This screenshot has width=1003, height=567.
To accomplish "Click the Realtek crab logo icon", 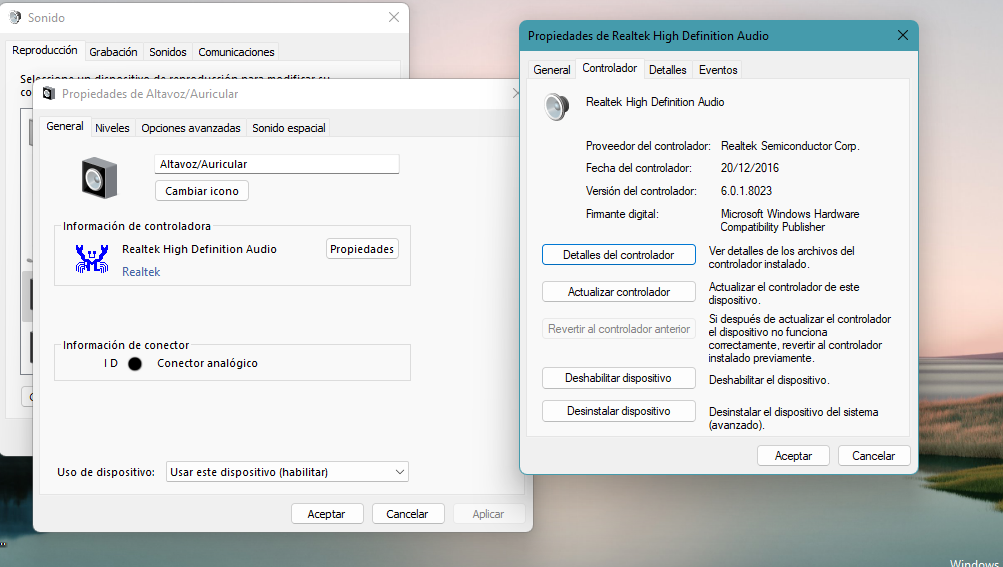I will tap(92, 259).
